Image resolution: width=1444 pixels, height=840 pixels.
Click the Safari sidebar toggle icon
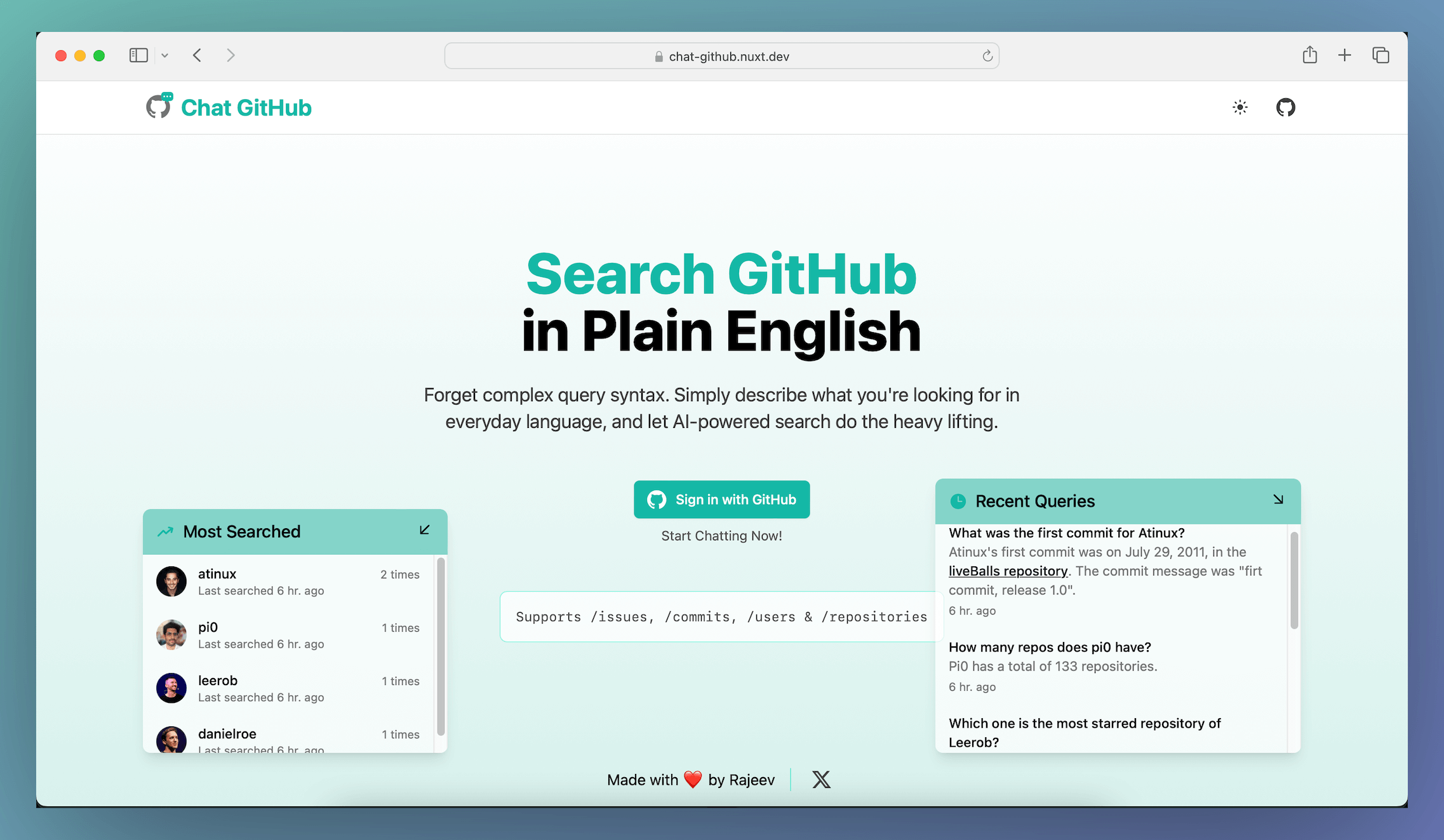(138, 55)
